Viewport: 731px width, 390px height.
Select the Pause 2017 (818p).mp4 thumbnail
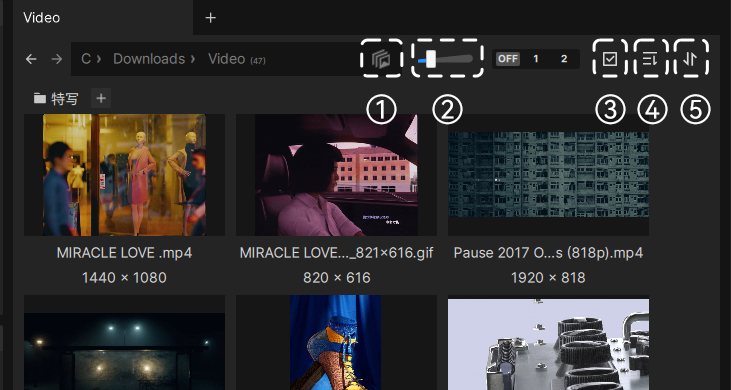[x=548, y=175]
